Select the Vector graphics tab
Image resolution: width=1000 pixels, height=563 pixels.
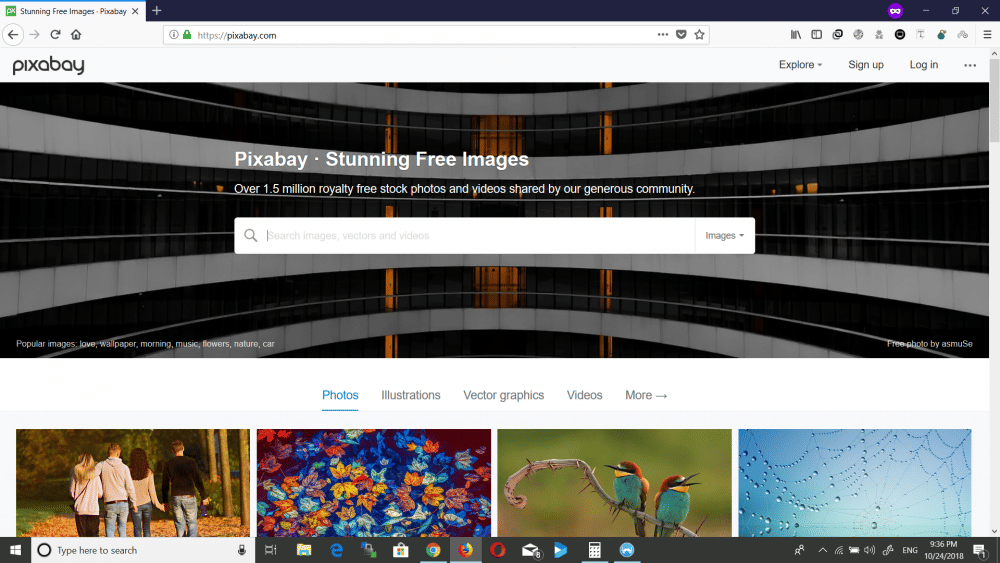[x=503, y=395]
